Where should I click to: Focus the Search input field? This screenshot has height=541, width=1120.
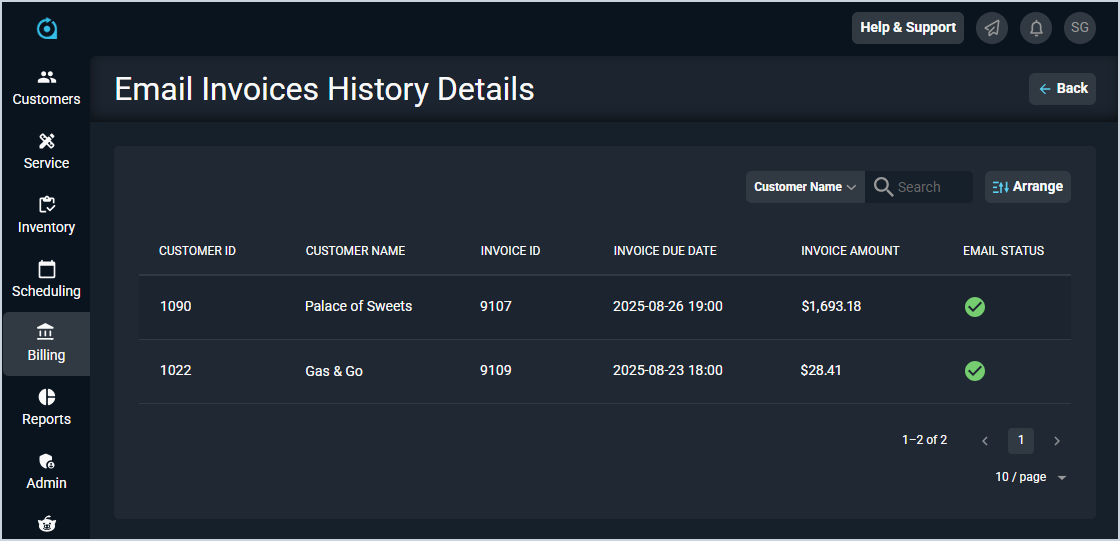[x=932, y=187]
